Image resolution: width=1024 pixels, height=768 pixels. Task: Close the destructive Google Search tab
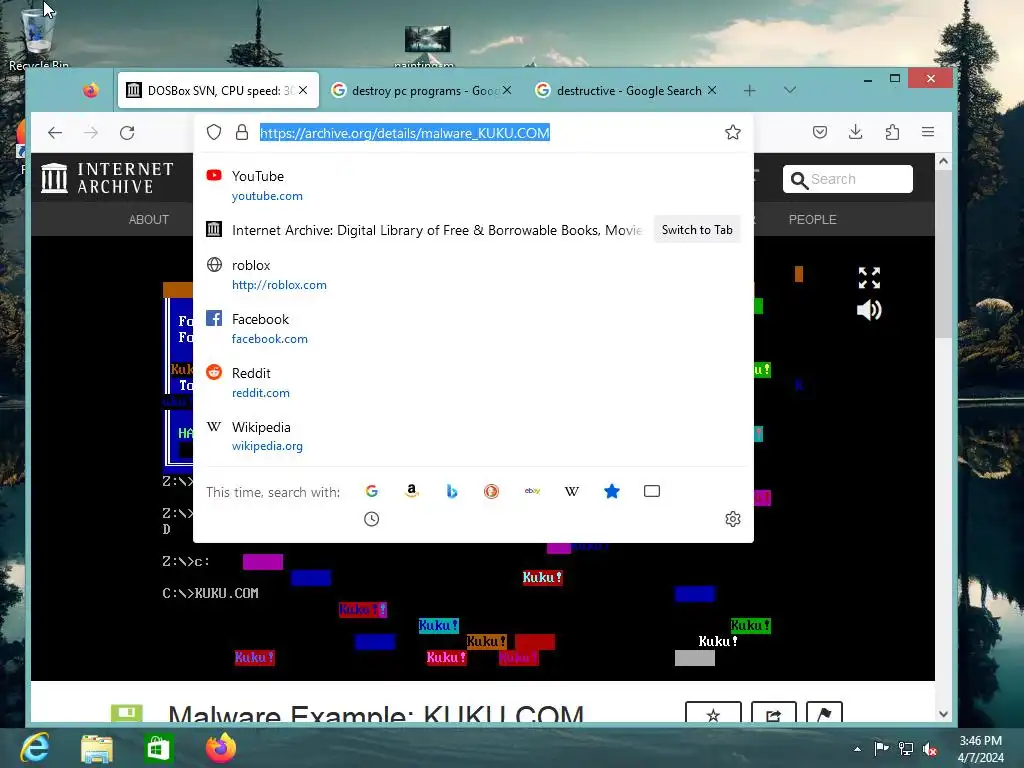[x=712, y=90]
